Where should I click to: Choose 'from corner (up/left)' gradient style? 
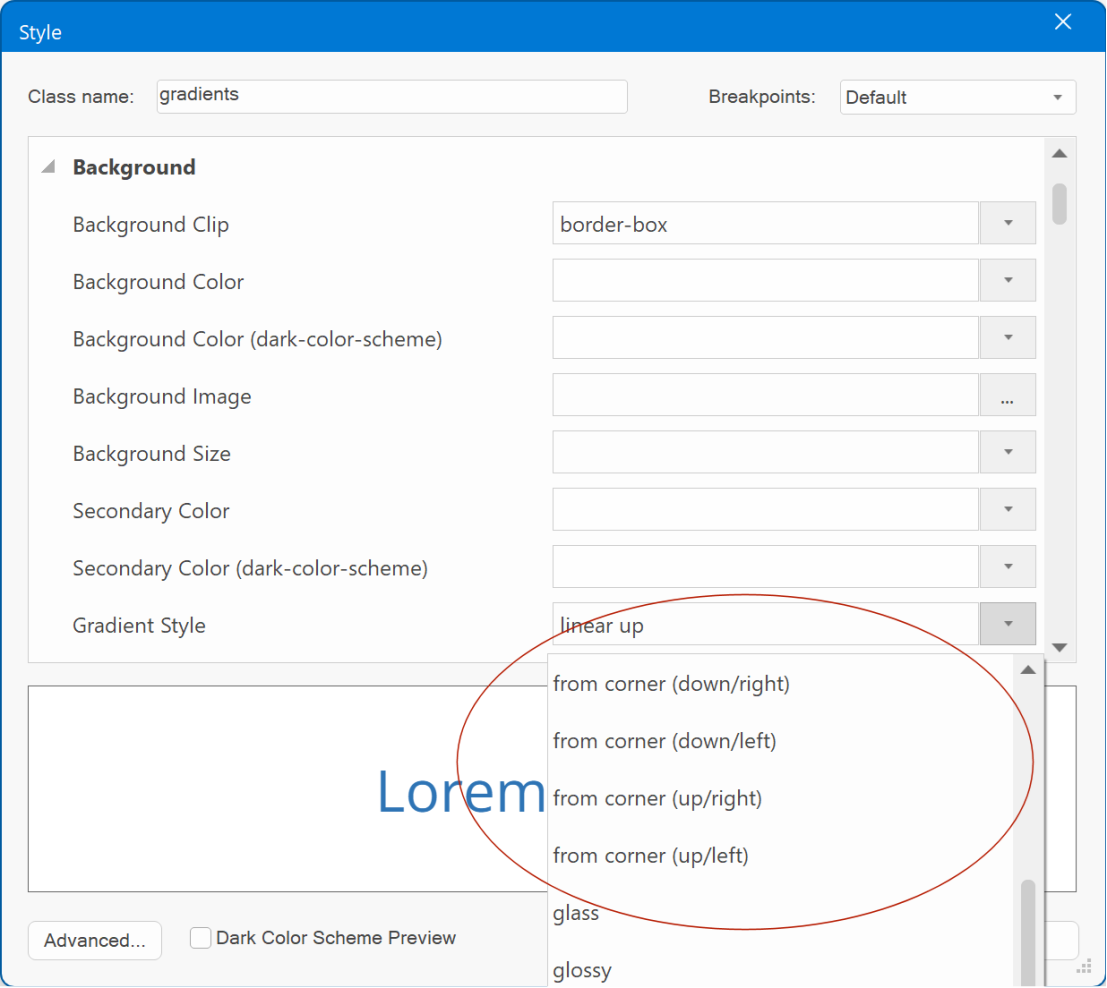(650, 856)
